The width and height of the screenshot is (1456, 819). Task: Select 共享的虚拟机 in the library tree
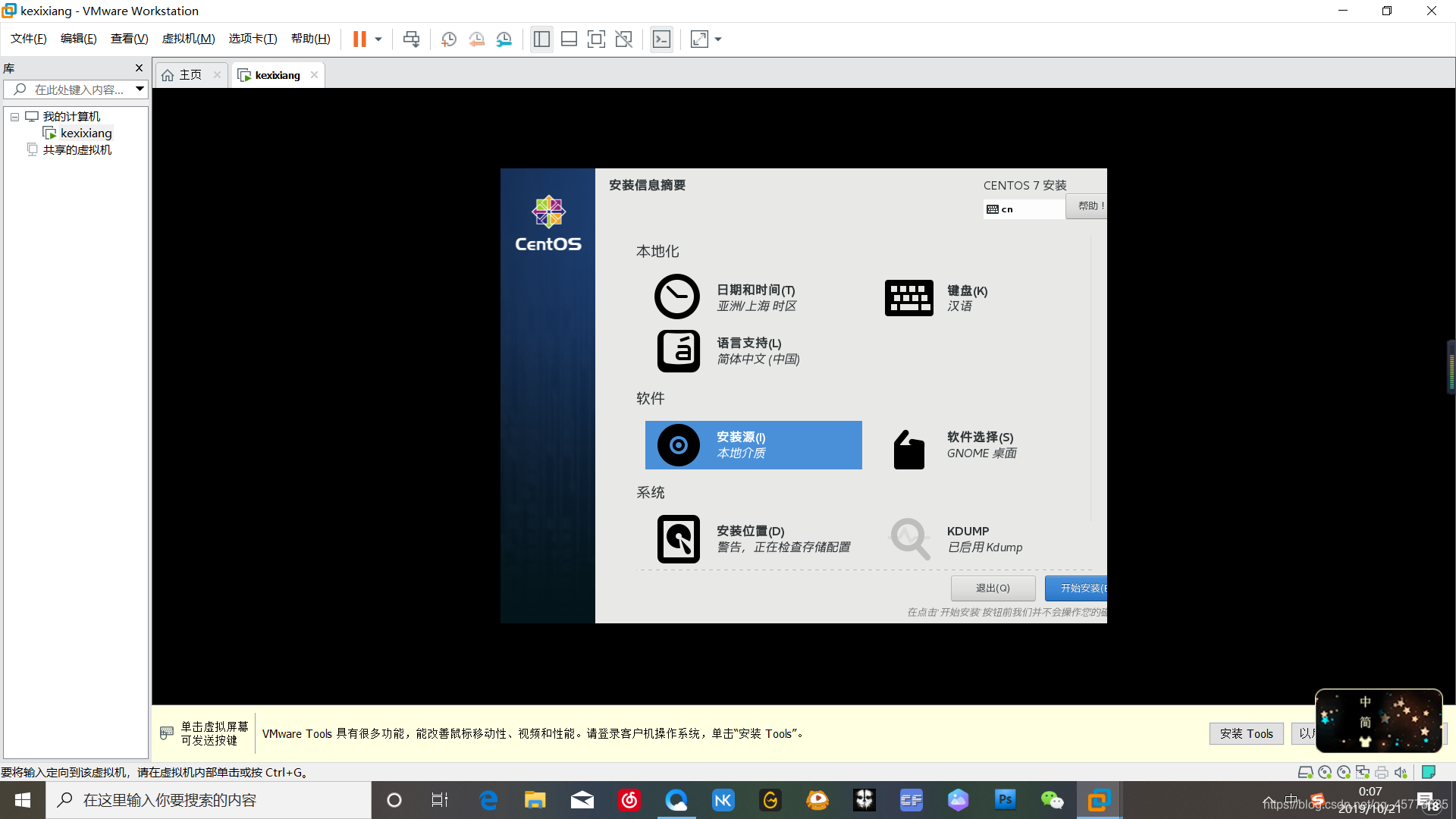click(77, 150)
